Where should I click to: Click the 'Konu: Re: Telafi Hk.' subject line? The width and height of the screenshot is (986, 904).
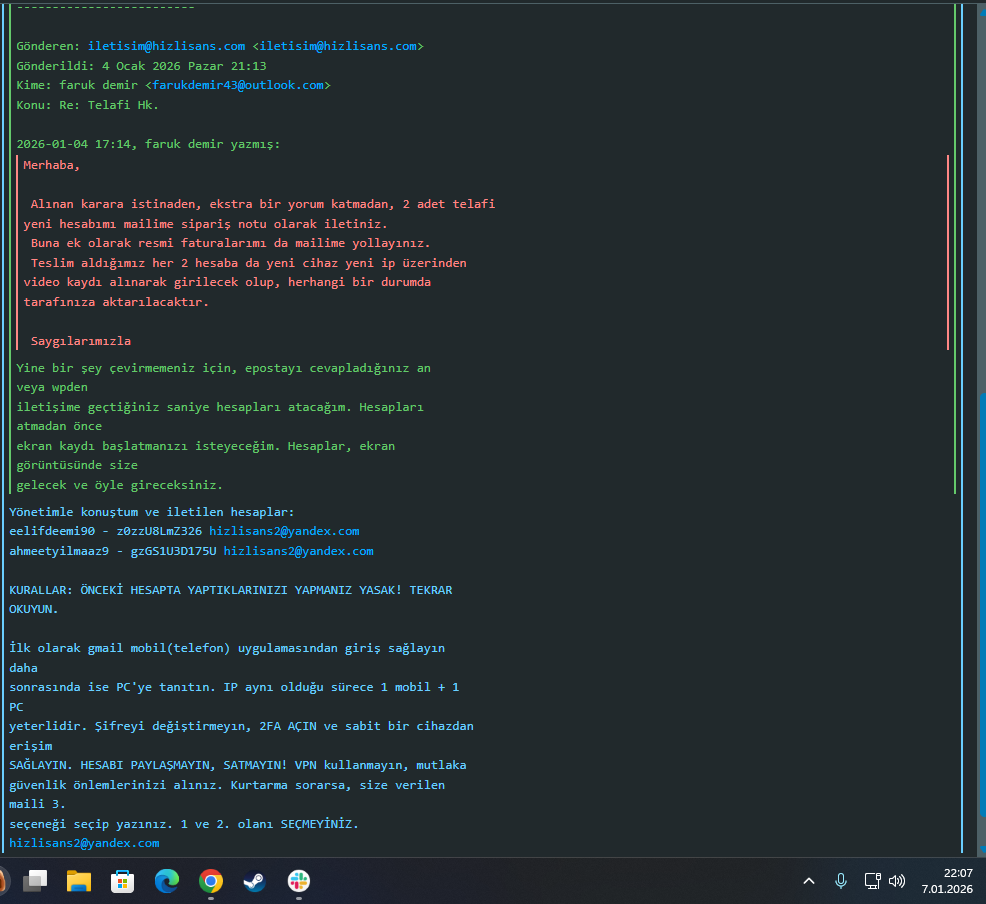click(x=87, y=105)
